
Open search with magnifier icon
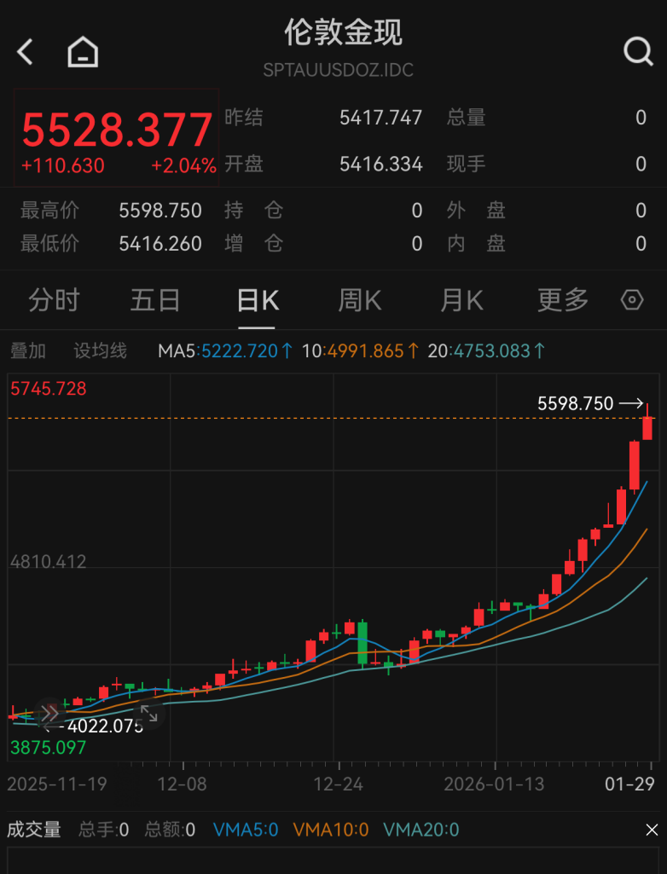point(637,52)
